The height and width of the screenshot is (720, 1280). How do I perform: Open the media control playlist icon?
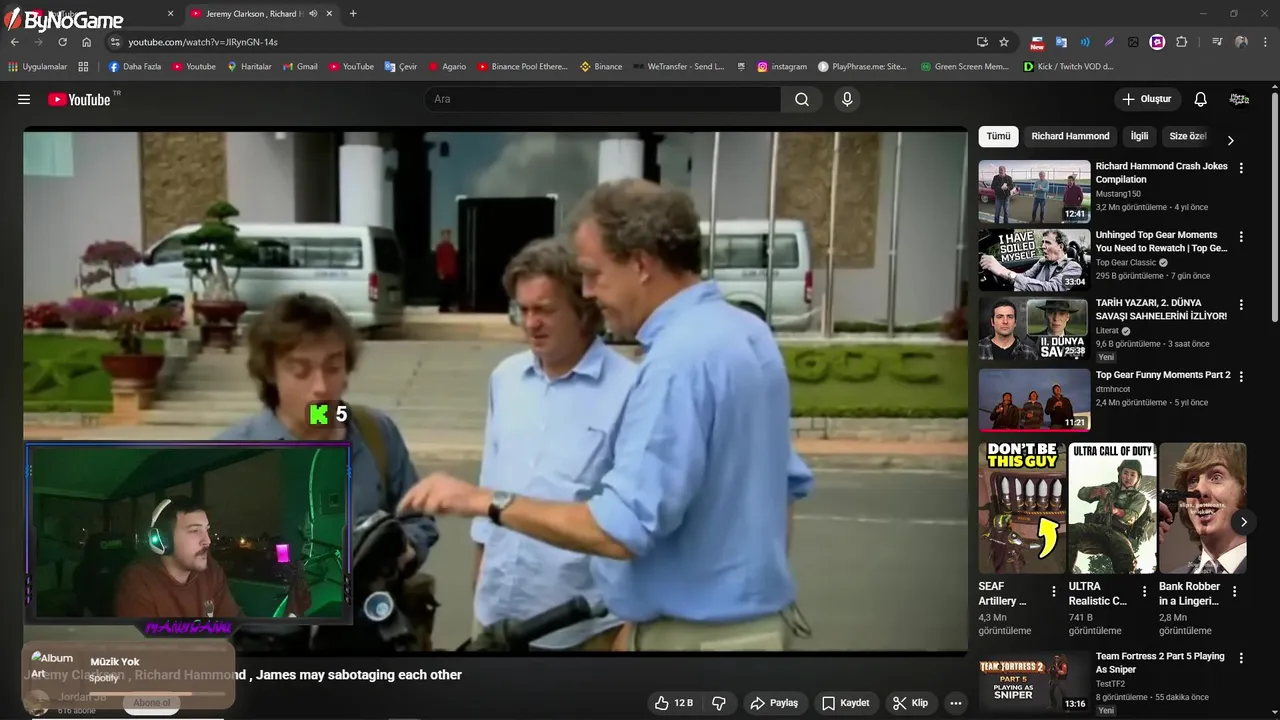(1217, 42)
